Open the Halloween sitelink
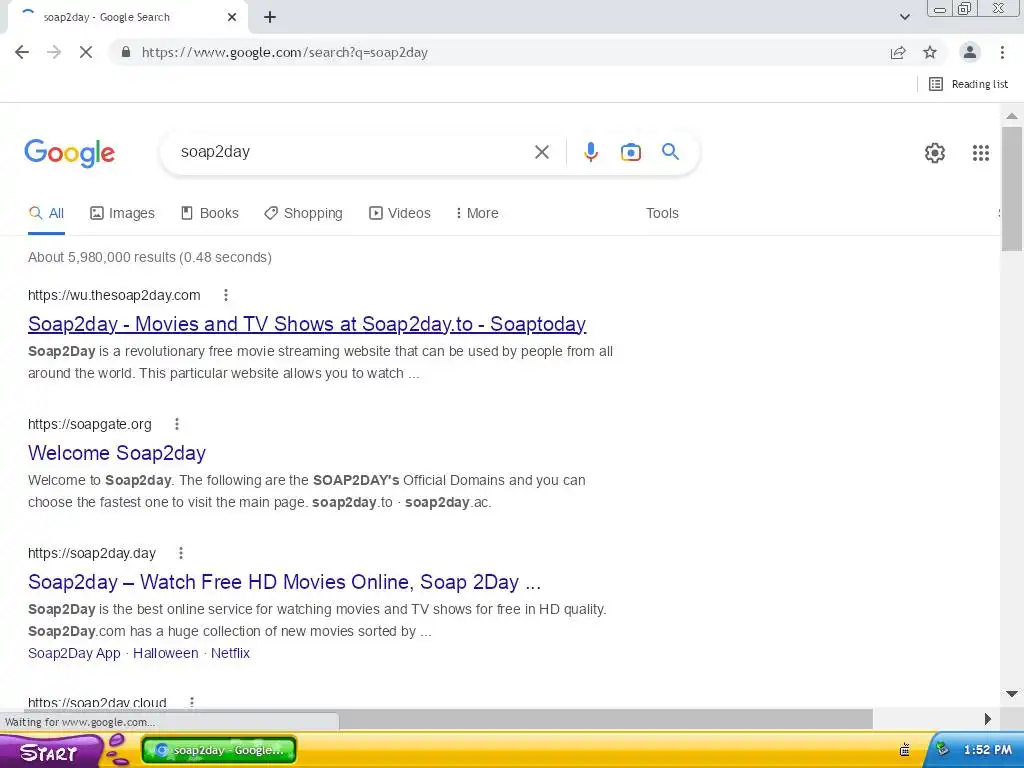This screenshot has height=768, width=1024. tap(166, 653)
